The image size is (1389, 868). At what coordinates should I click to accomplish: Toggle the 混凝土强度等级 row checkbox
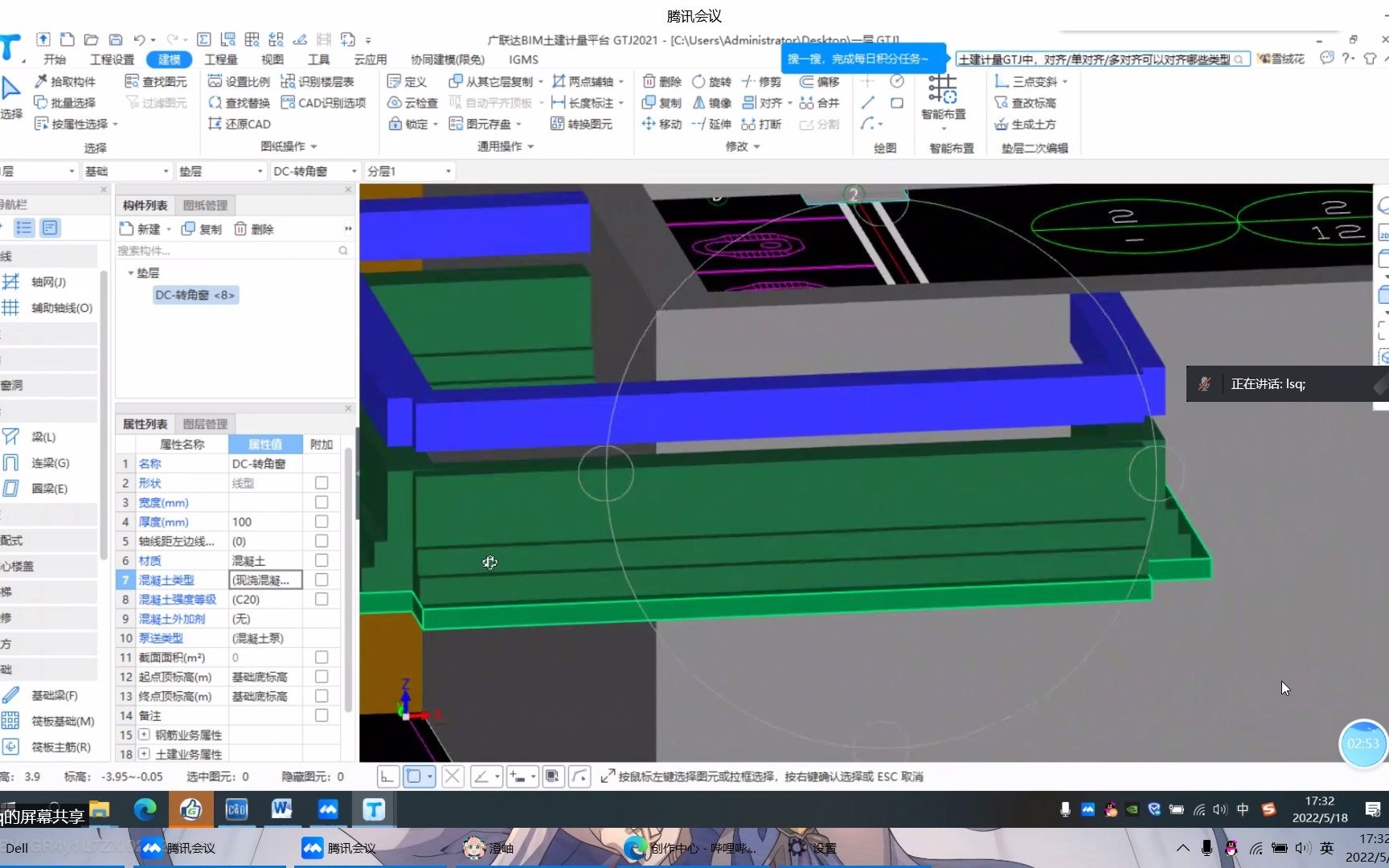point(322,599)
